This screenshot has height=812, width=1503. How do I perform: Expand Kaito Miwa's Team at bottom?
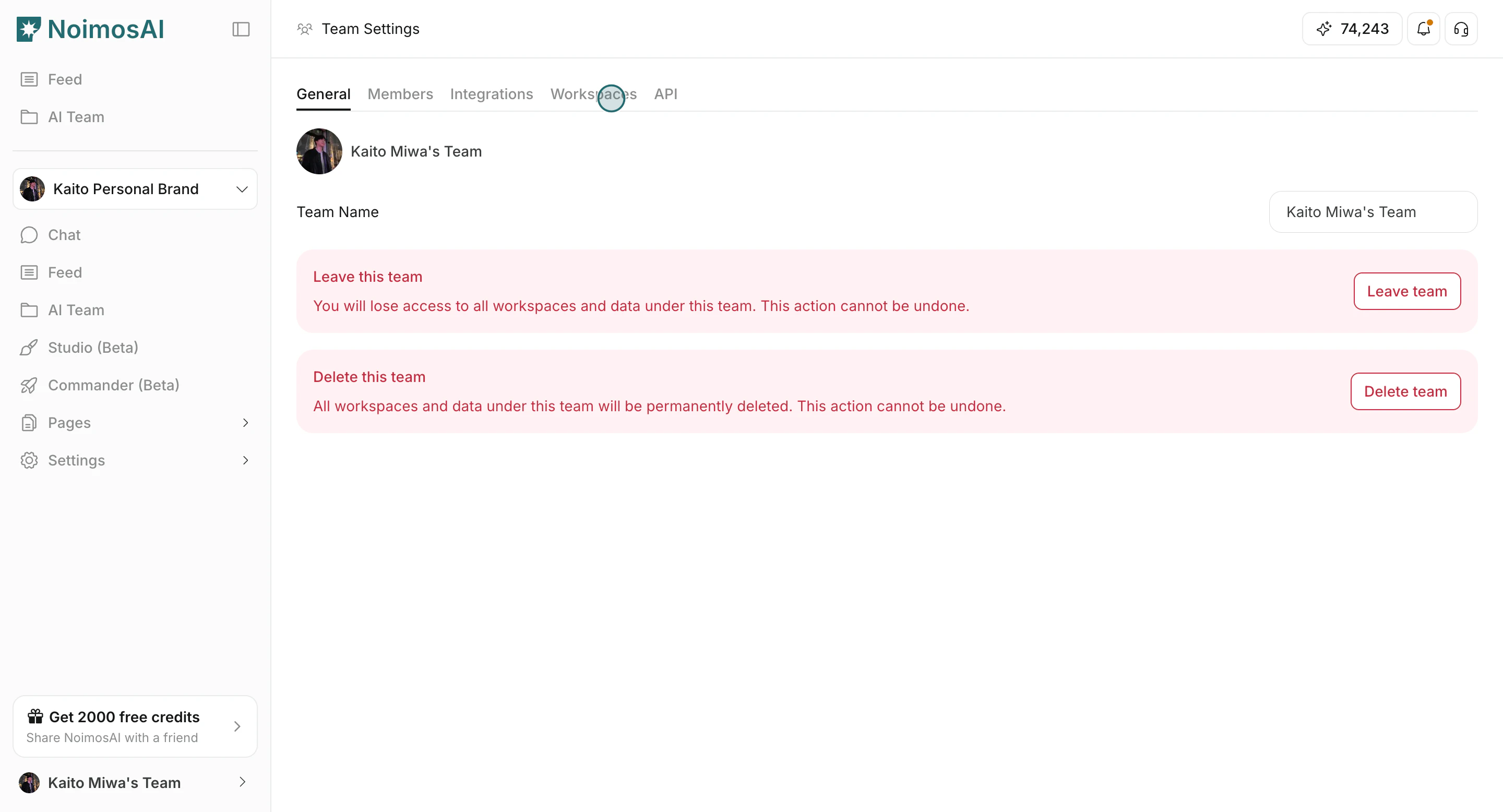pyautogui.click(x=135, y=782)
